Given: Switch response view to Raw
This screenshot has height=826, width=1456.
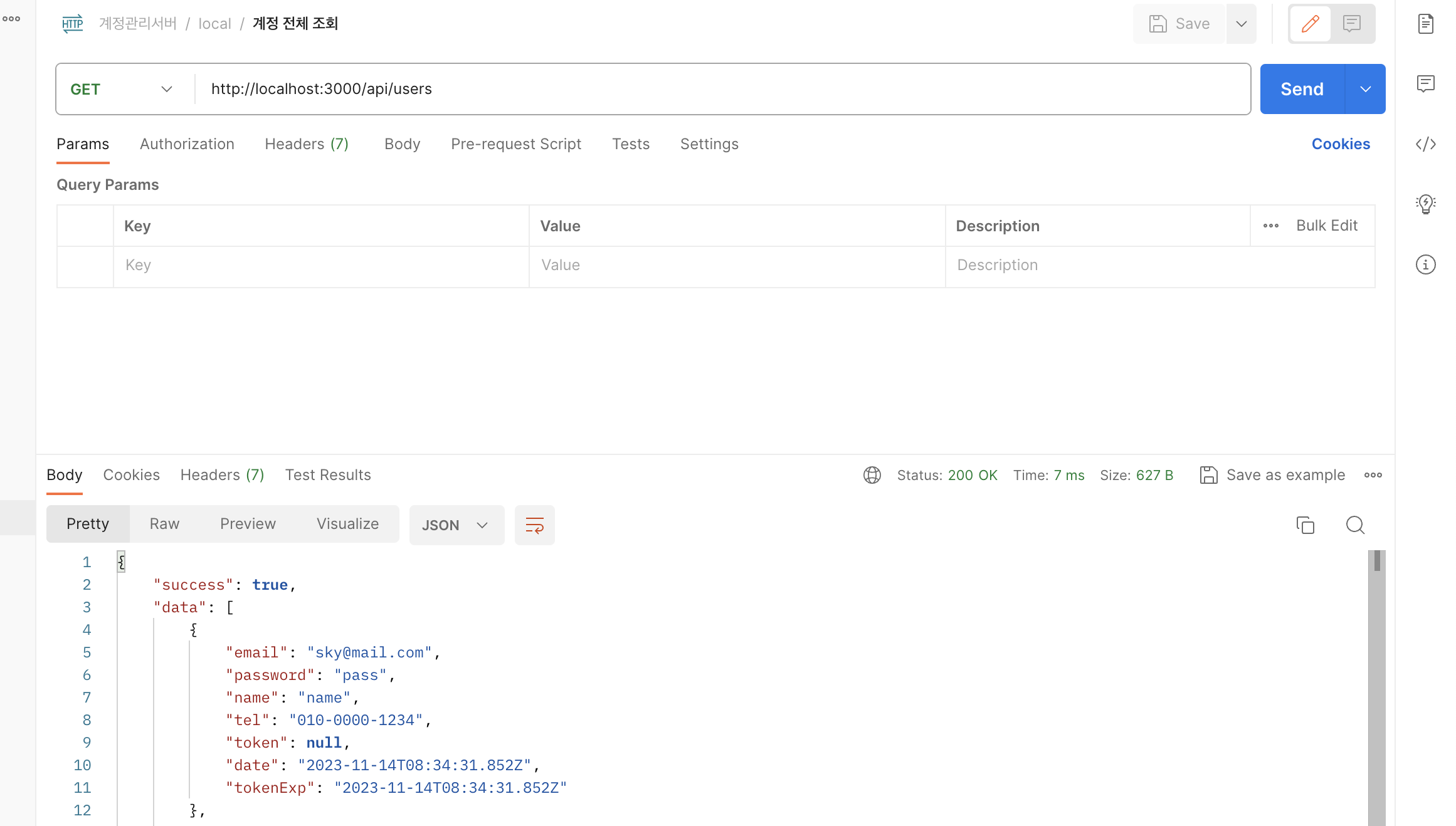Looking at the screenshot, I should pos(164,524).
